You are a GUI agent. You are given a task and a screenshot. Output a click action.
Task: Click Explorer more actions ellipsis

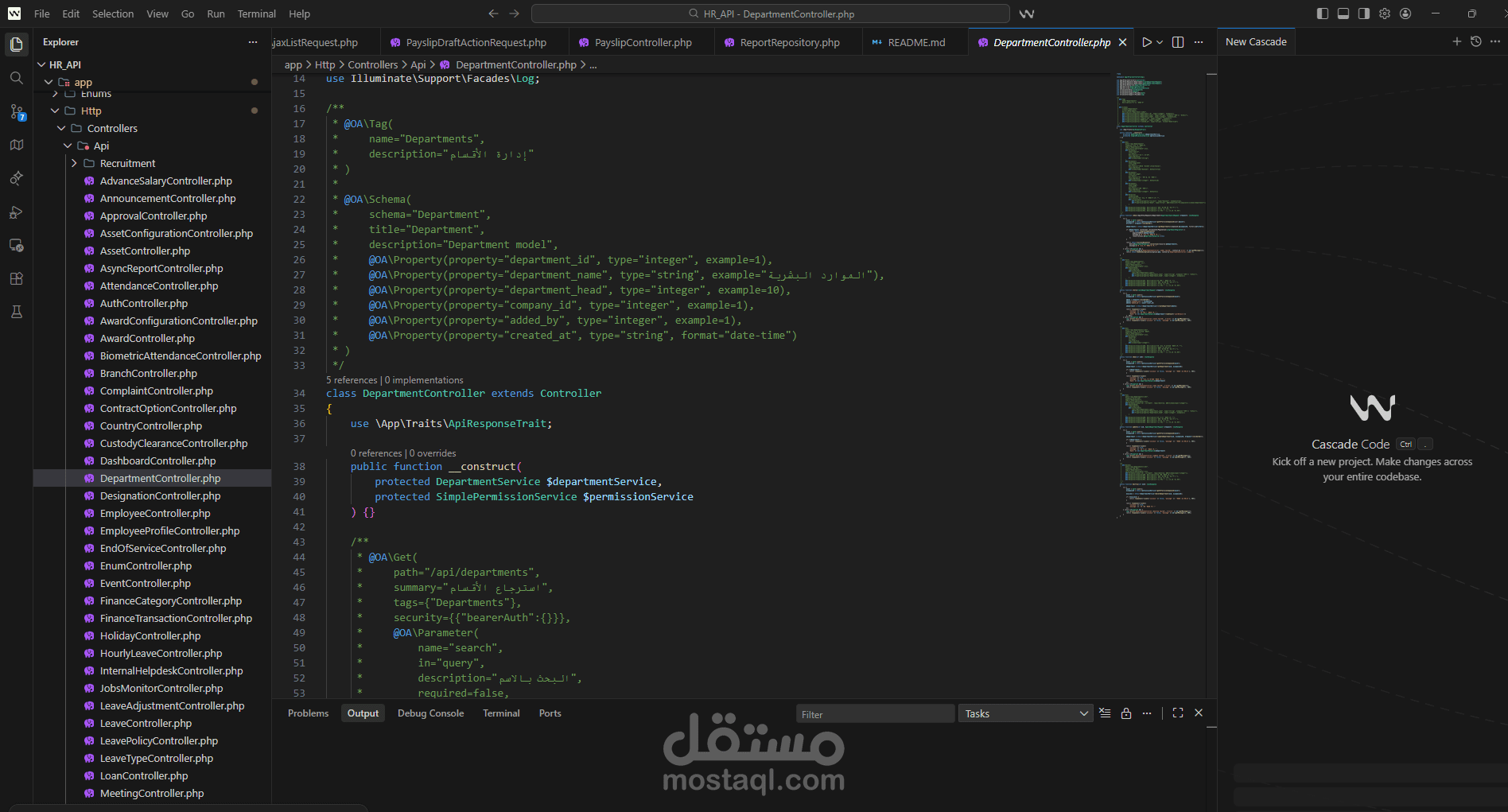click(253, 42)
